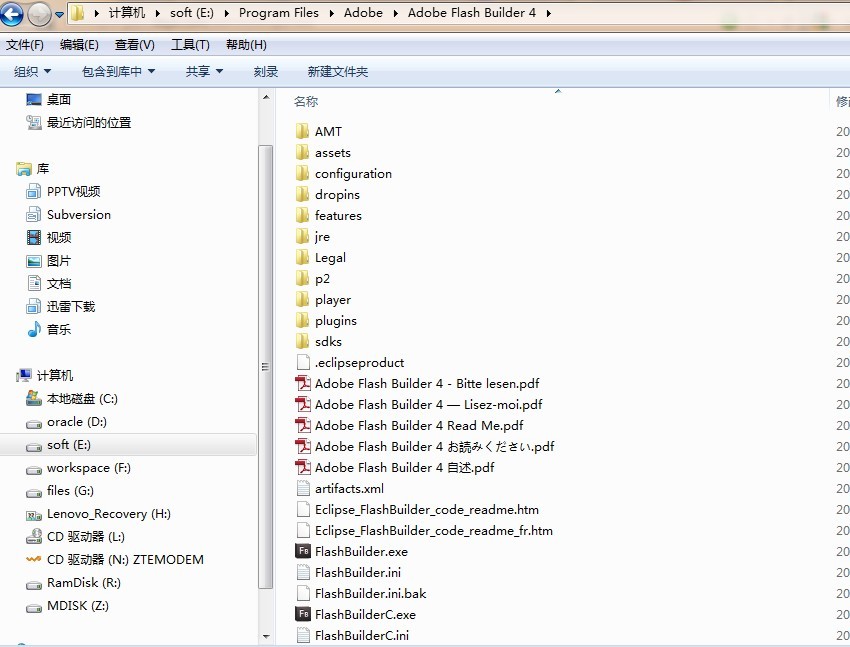Click the Back navigation arrow button
The image size is (850, 647).
click(x=11, y=14)
